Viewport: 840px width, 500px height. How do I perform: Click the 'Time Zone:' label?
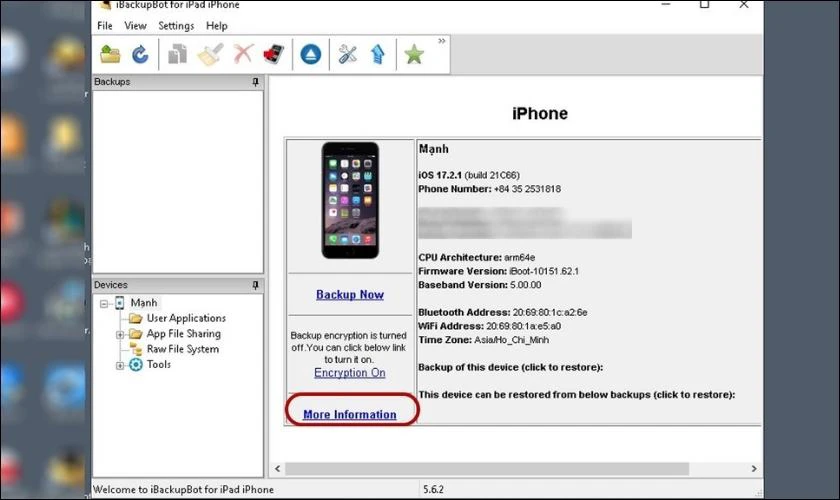(x=445, y=340)
